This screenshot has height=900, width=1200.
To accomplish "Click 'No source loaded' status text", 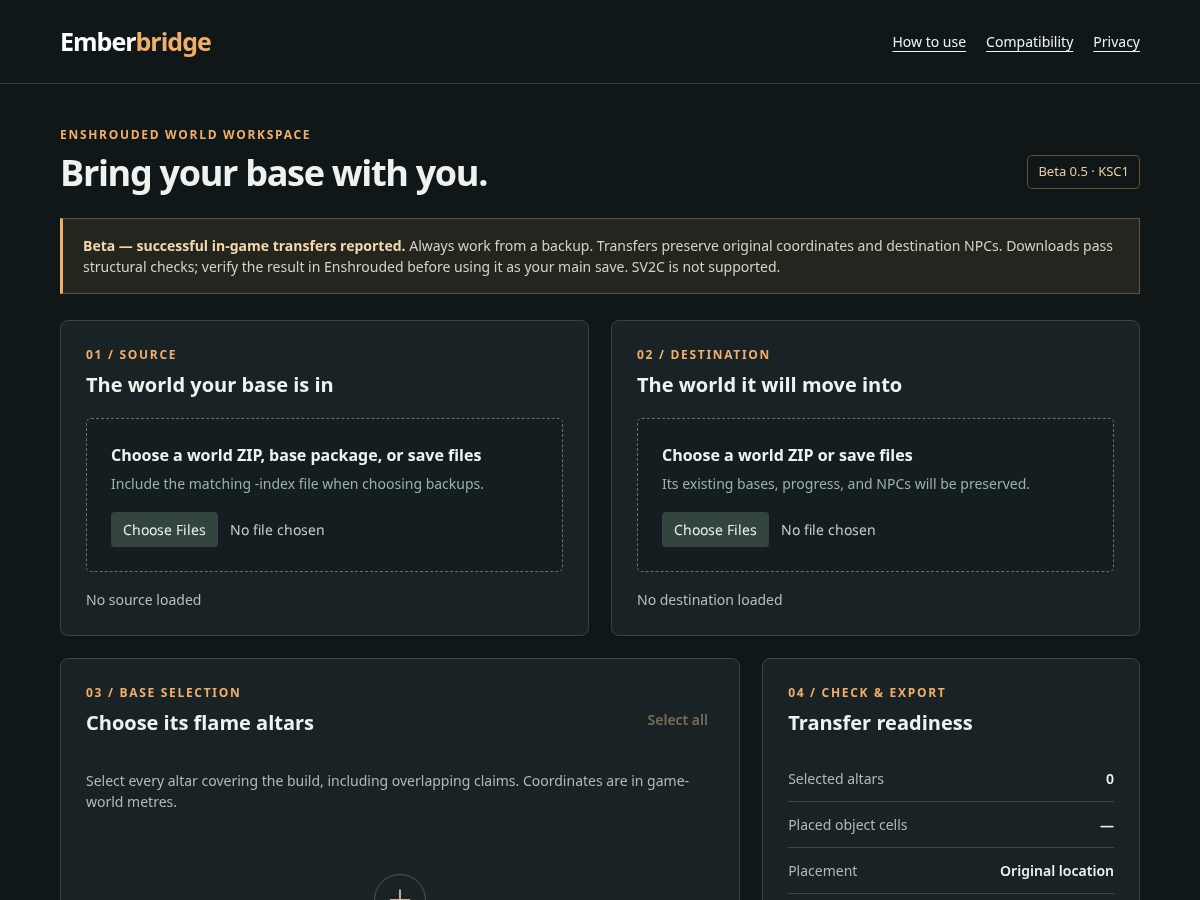I will [143, 600].
